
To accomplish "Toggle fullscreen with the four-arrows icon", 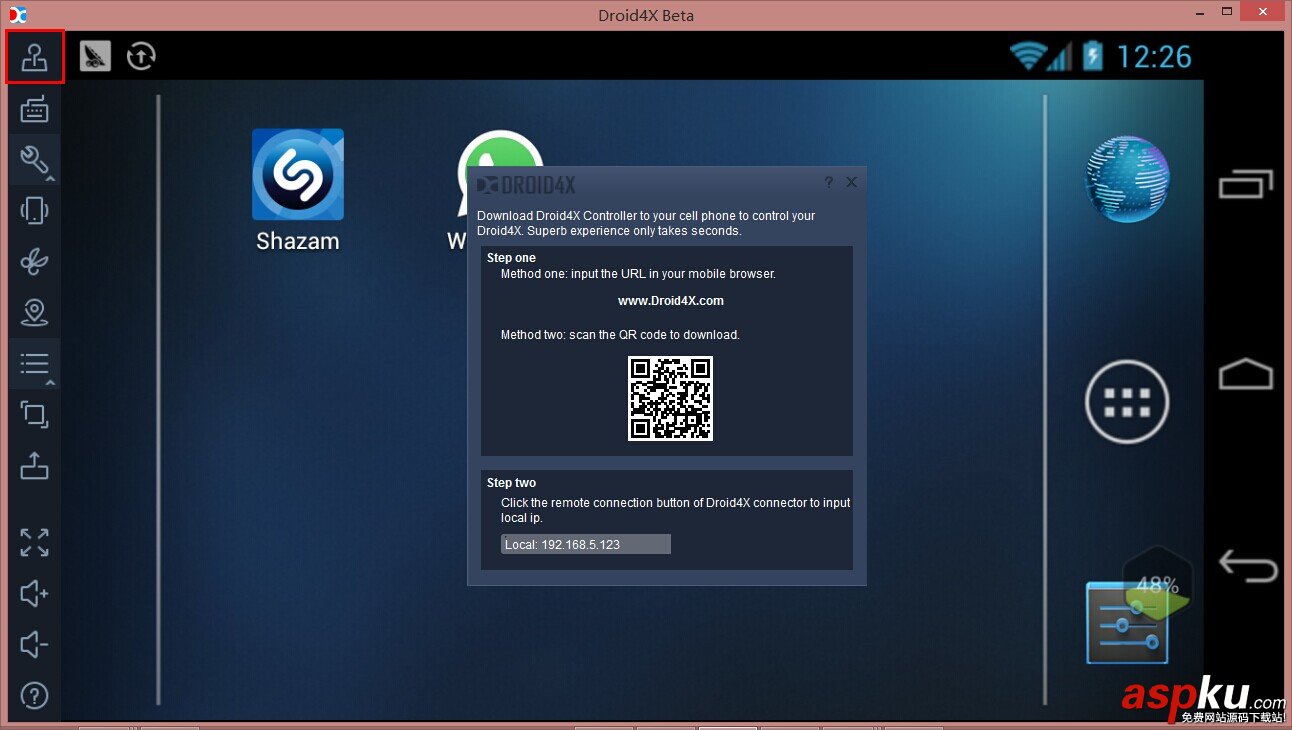I will pyautogui.click(x=35, y=542).
